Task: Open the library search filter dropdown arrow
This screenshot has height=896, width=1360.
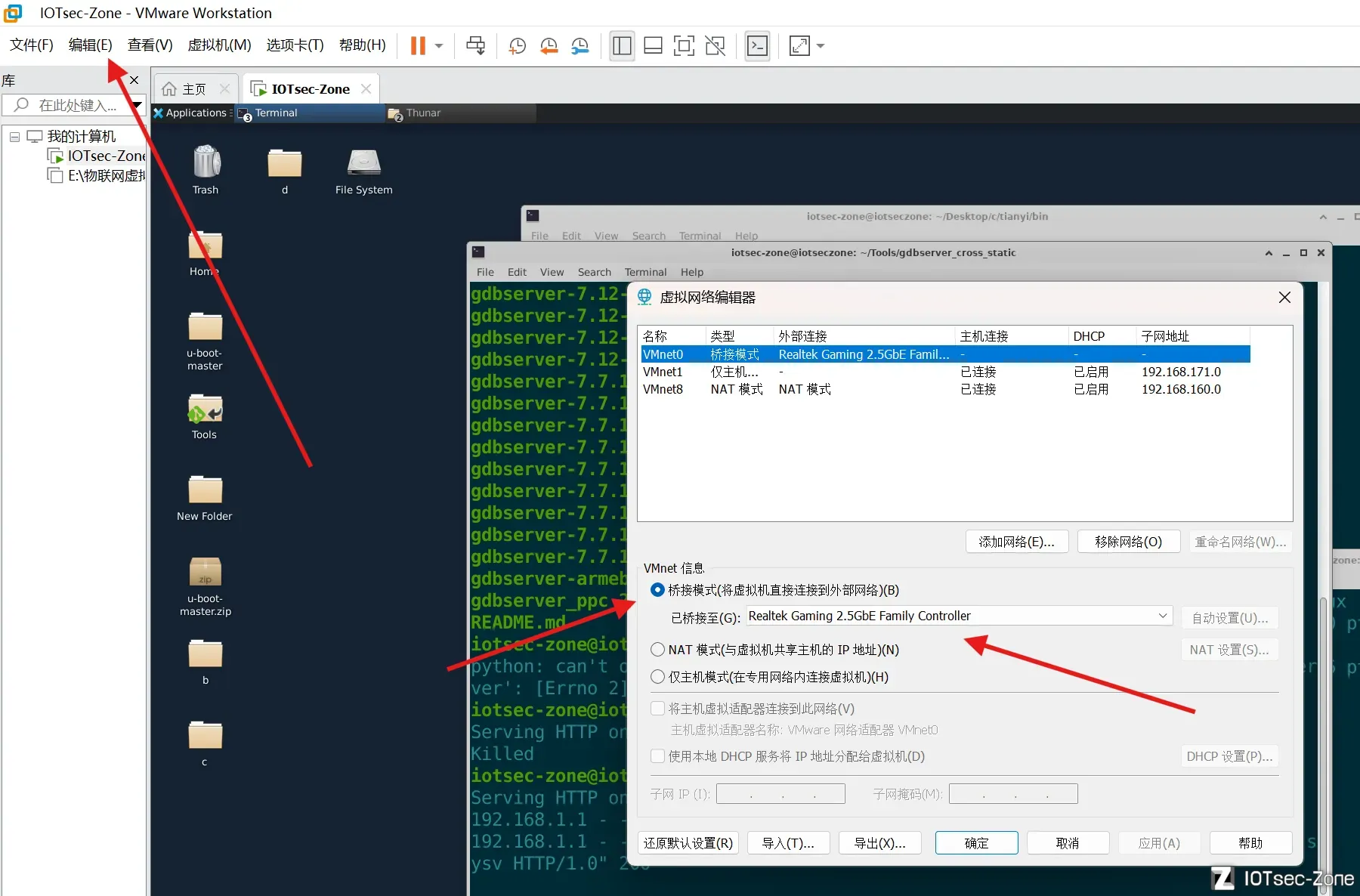Action: coord(138,105)
